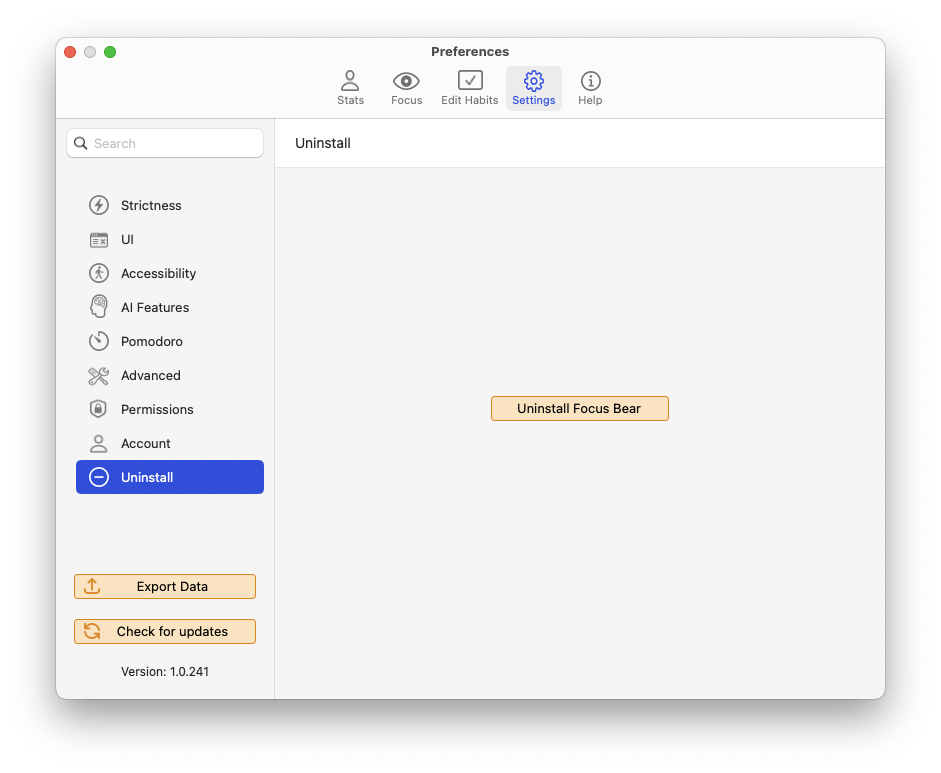Click the refresh arrows icon on updates button

[92, 631]
